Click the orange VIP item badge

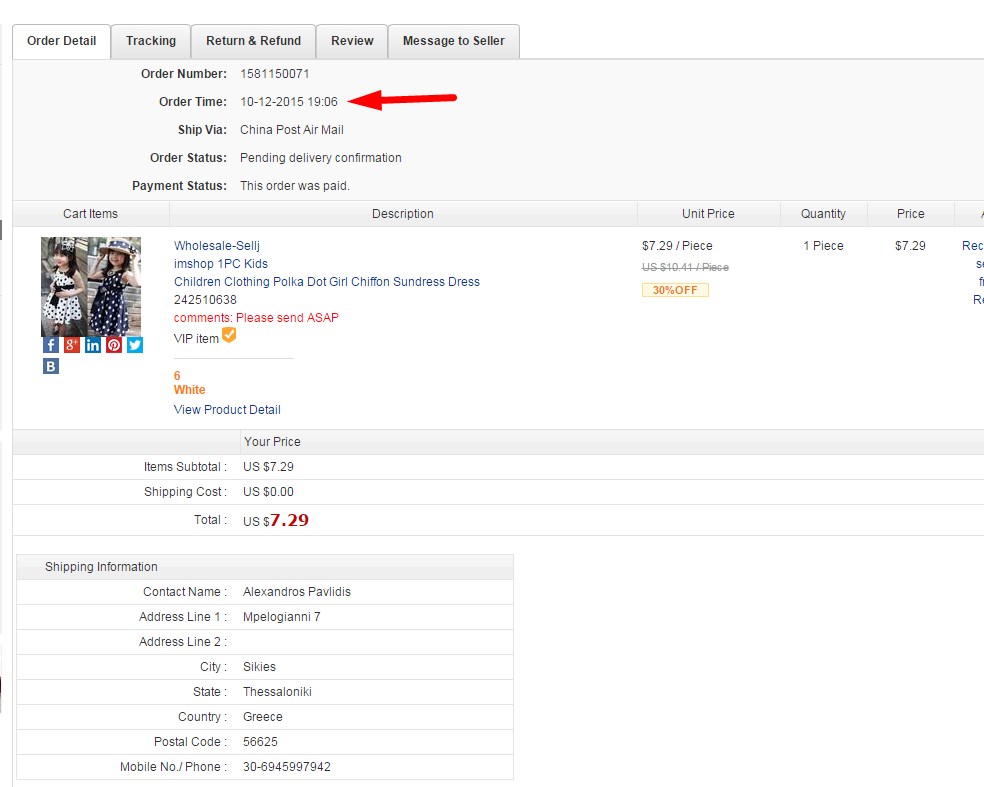click(x=229, y=338)
